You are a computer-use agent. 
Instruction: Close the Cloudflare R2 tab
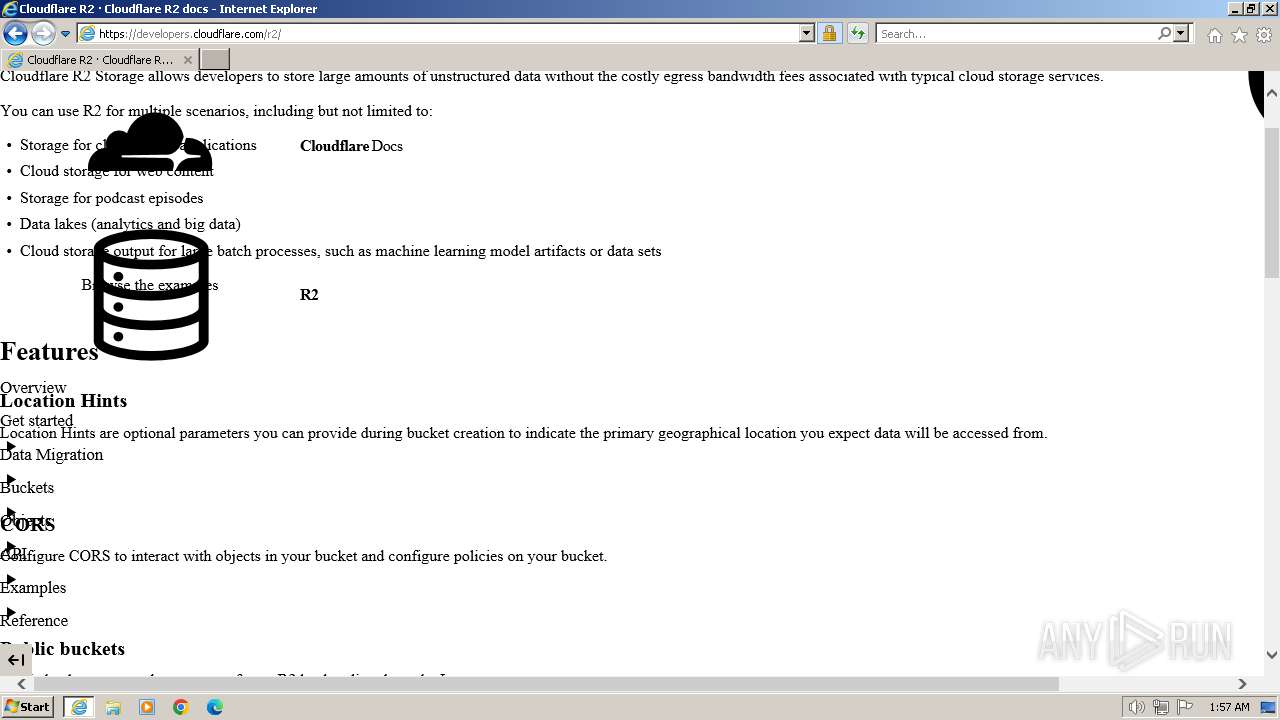point(187,60)
